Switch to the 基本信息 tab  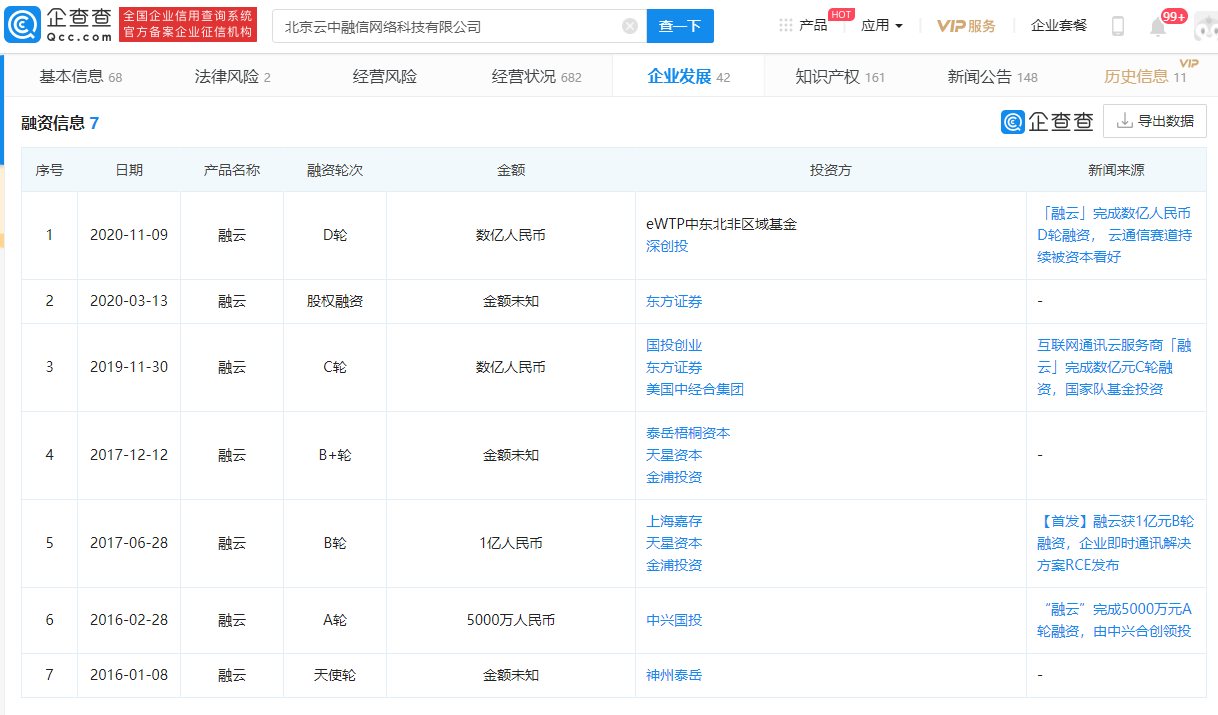[80, 76]
